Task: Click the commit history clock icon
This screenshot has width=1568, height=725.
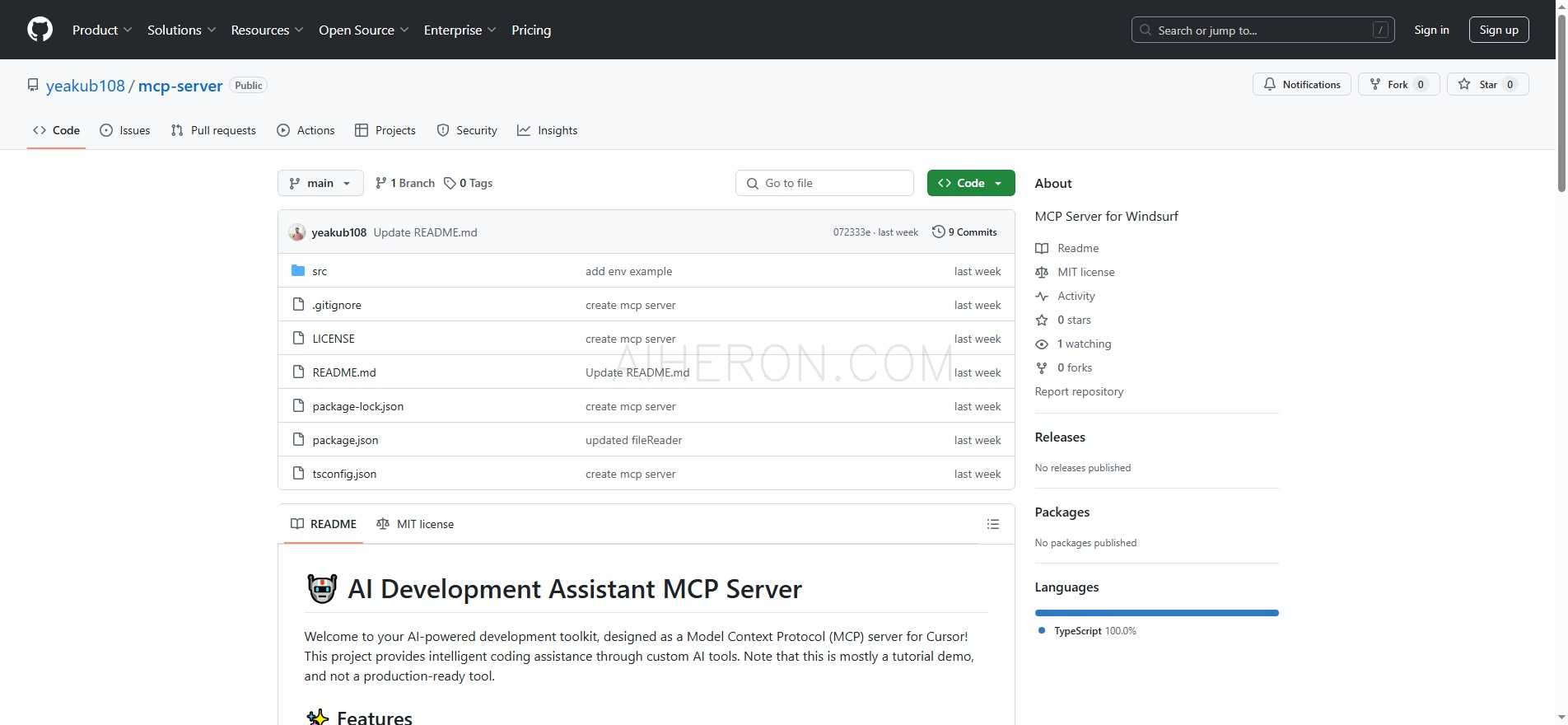Action: pyautogui.click(x=938, y=232)
